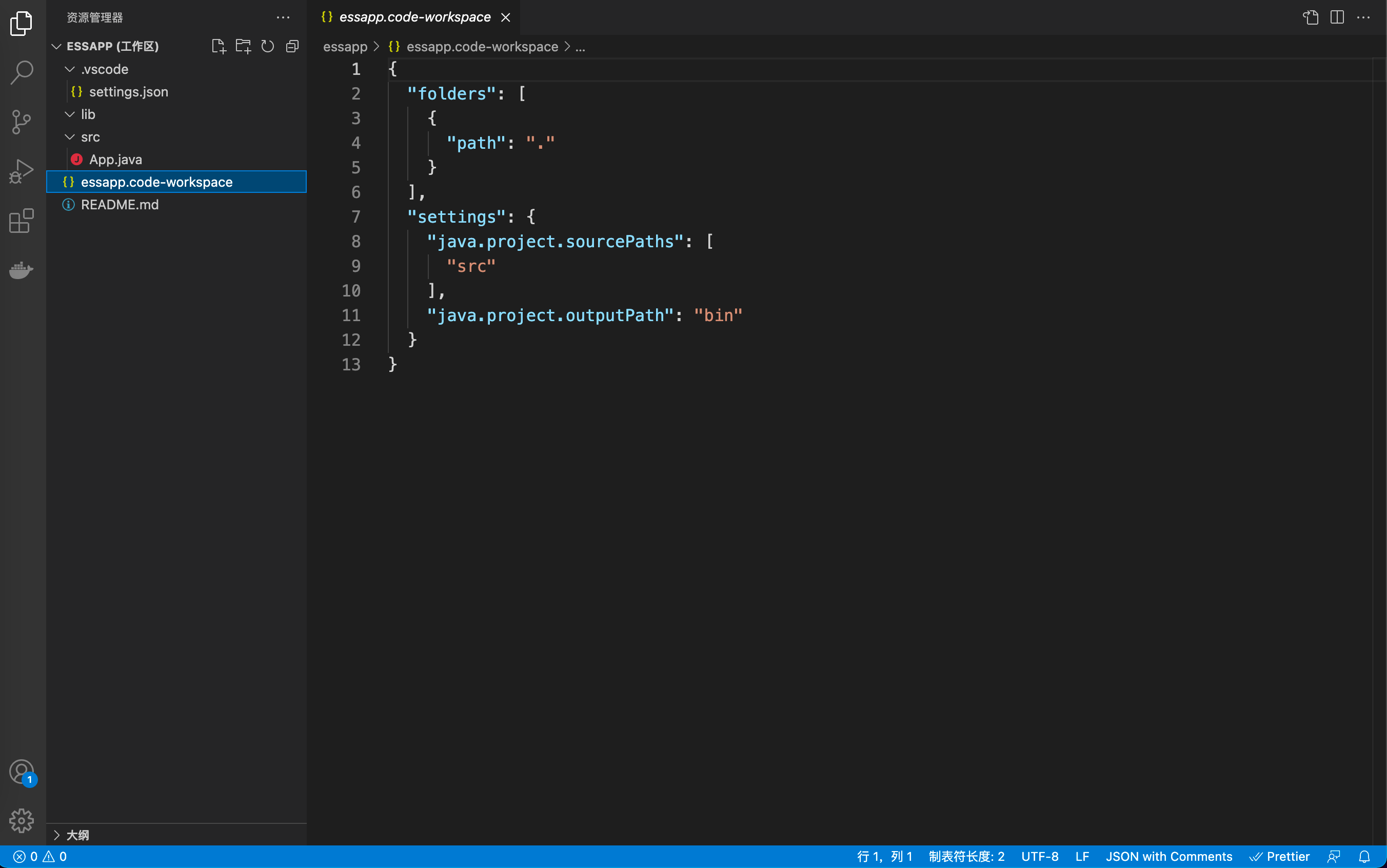1387x868 pixels.
Task: Show errors and warnings count panel
Action: pyautogui.click(x=40, y=857)
